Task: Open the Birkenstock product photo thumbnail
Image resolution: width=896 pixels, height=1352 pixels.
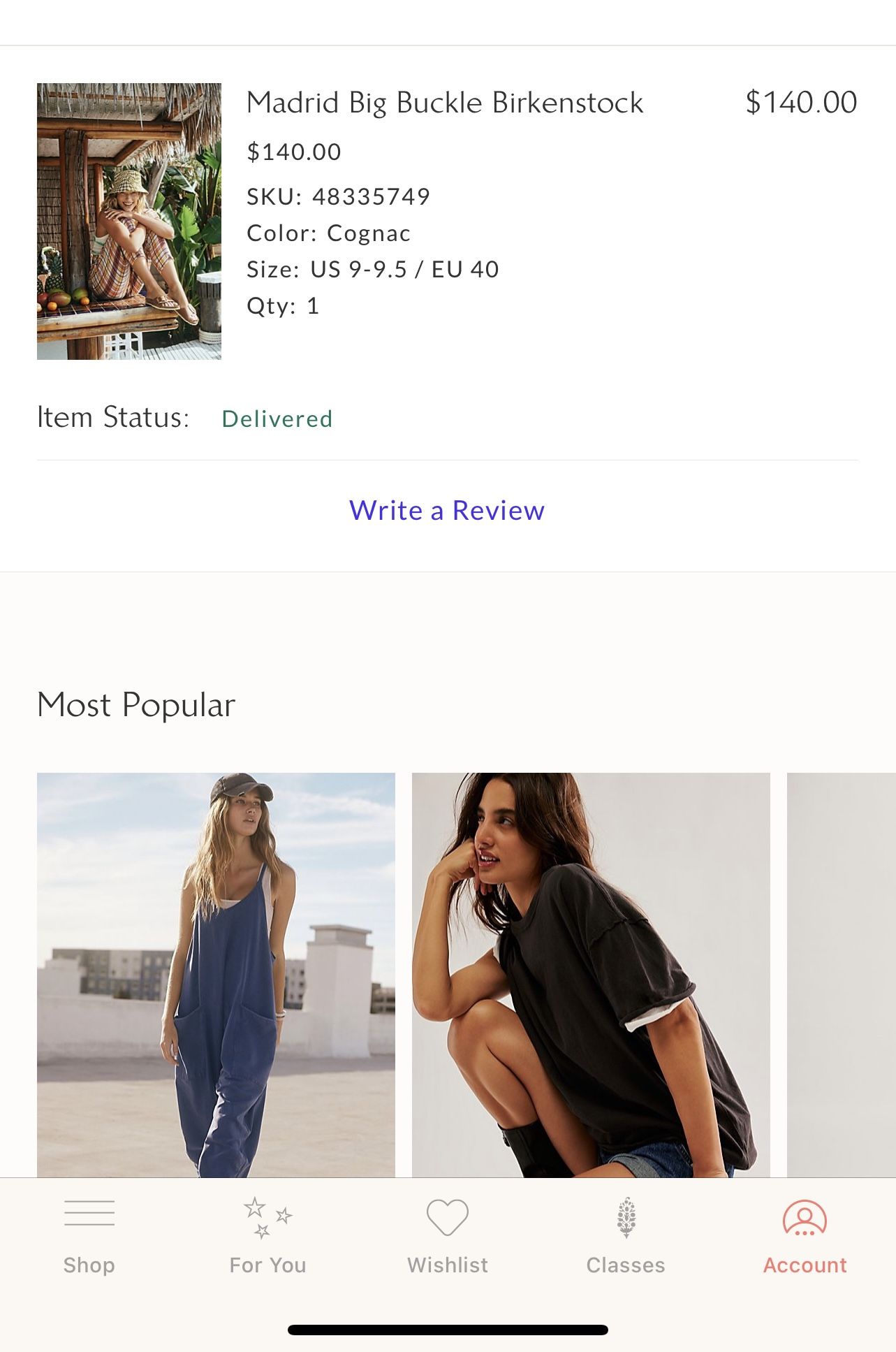Action: [129, 221]
